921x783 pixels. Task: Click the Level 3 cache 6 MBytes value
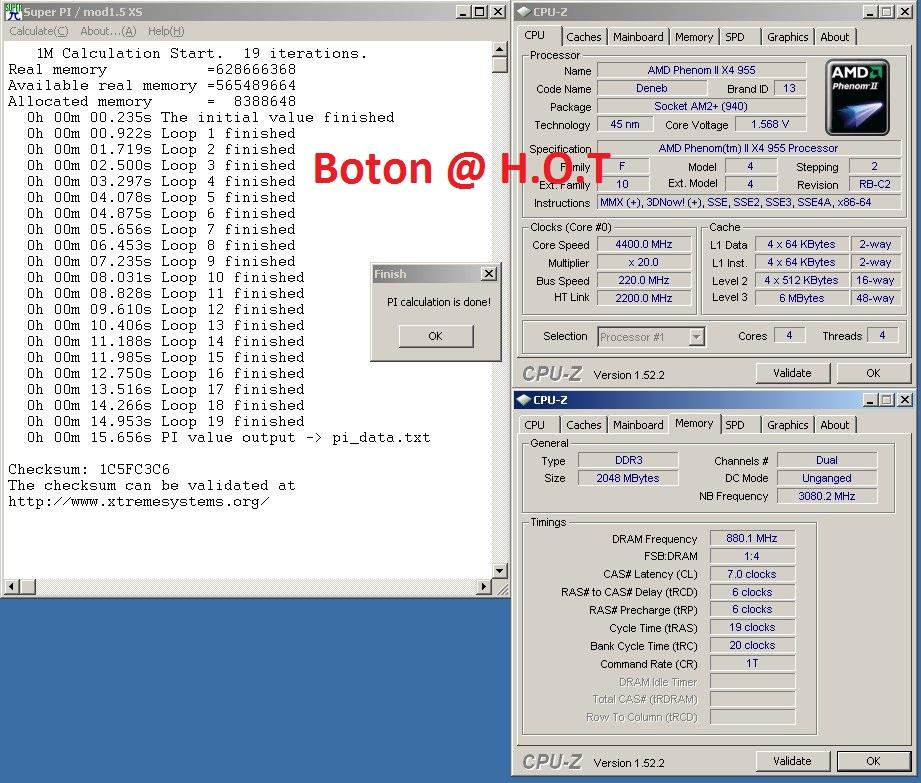point(801,298)
